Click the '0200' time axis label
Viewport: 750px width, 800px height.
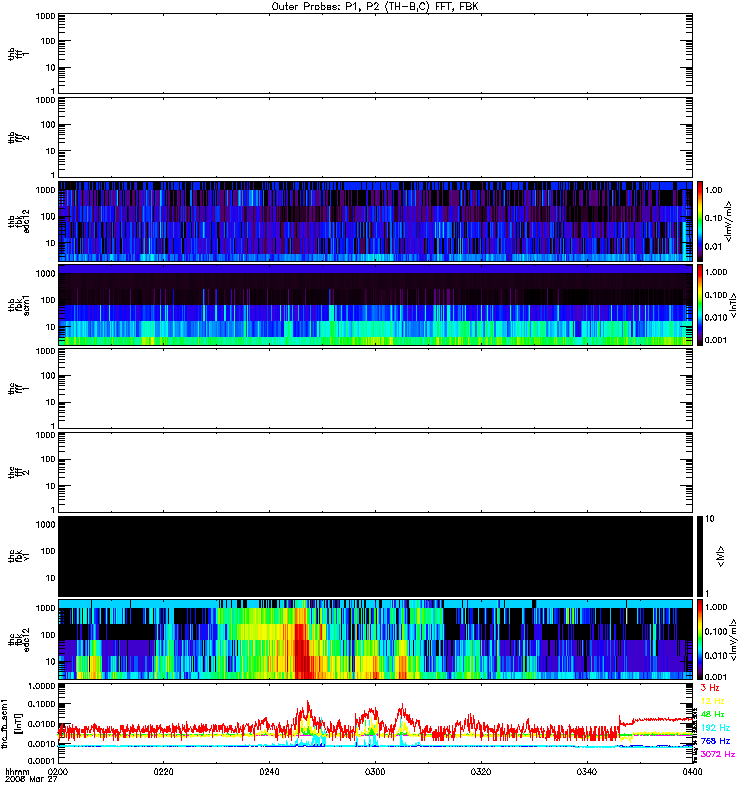coord(58,772)
